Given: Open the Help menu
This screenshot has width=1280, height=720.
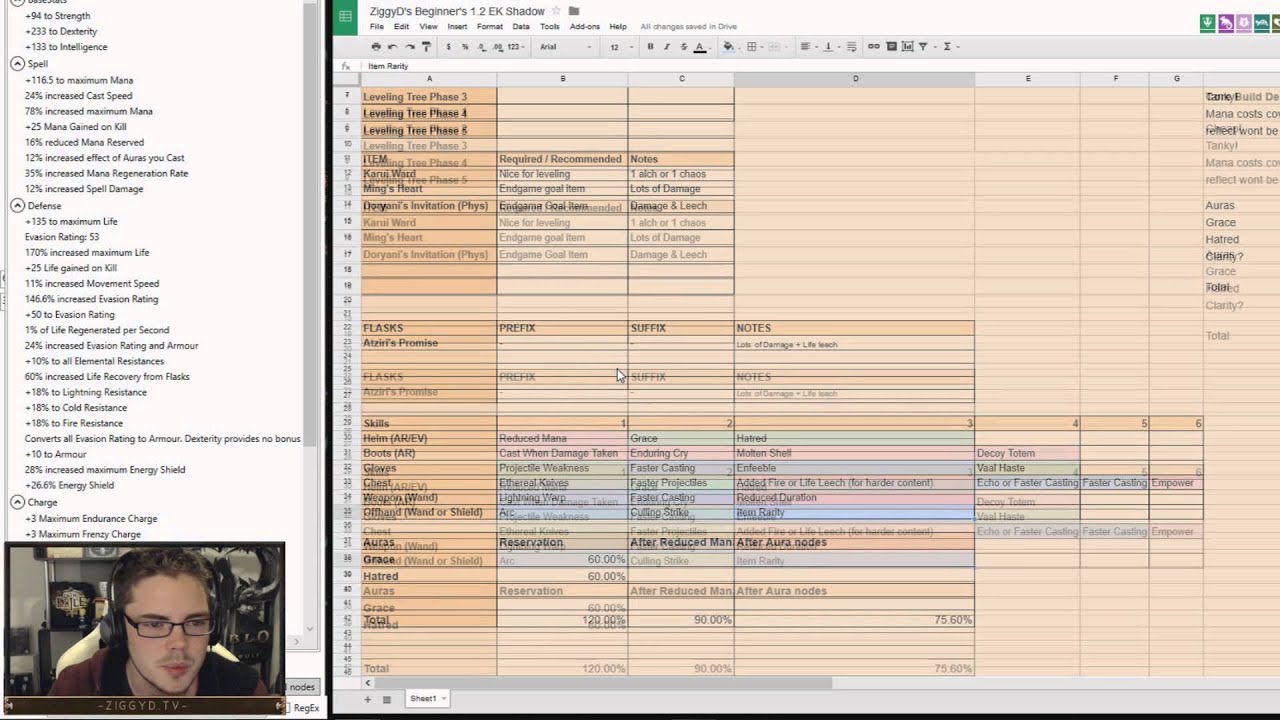Looking at the screenshot, I should (618, 27).
